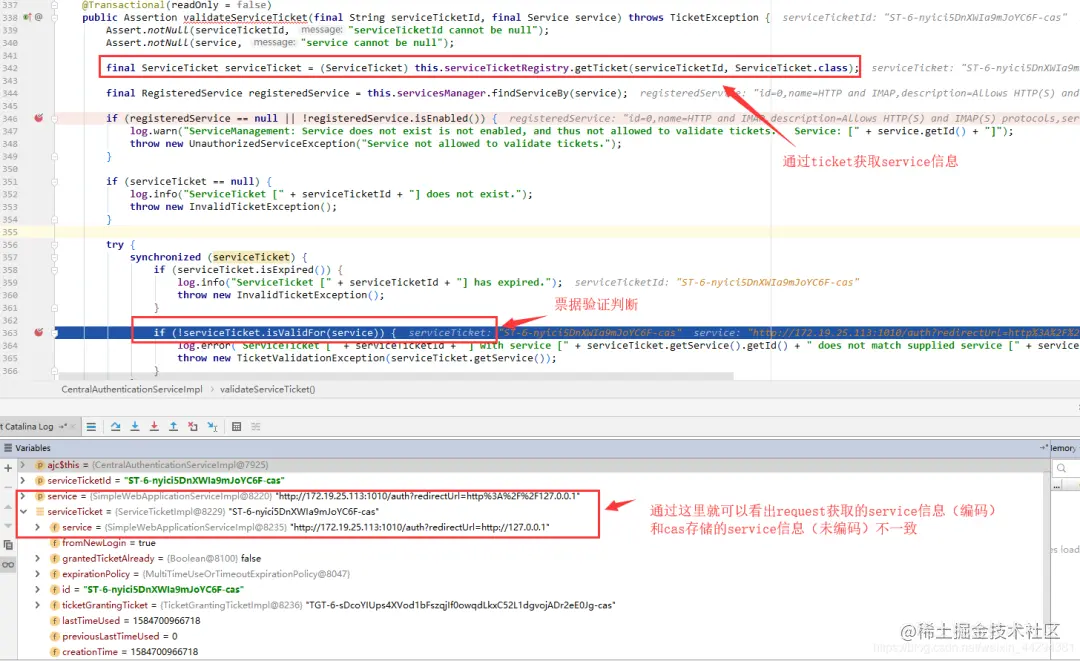Click the validateServiceTicket method name on line 338
1080x661 pixels.
click(x=245, y=17)
